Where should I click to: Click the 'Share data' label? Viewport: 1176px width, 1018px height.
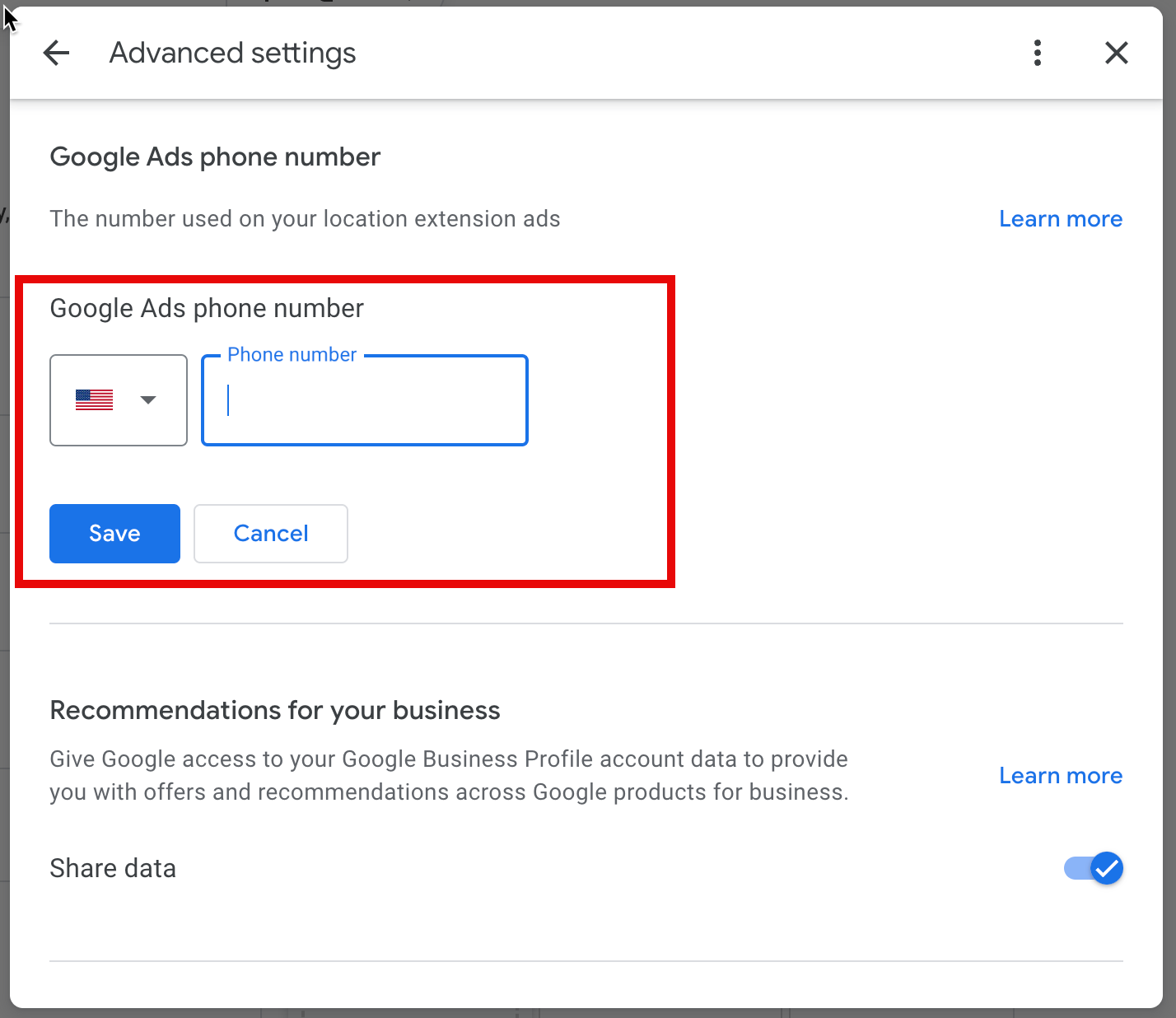coord(113,868)
